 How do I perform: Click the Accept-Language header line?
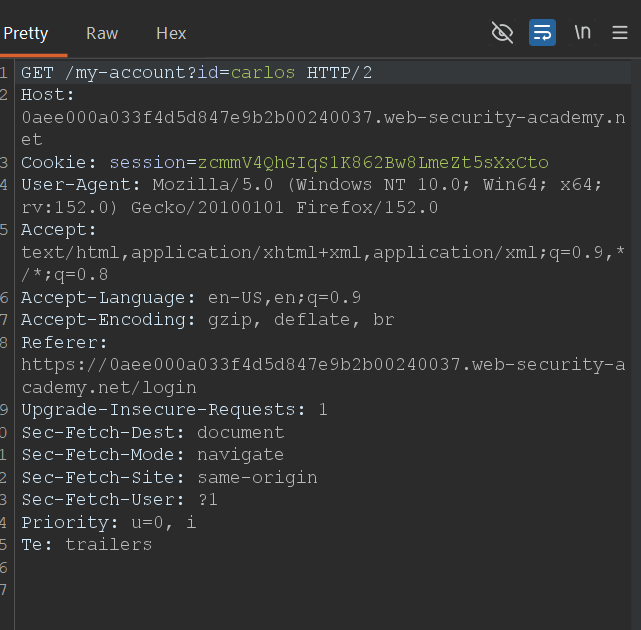tap(191, 298)
